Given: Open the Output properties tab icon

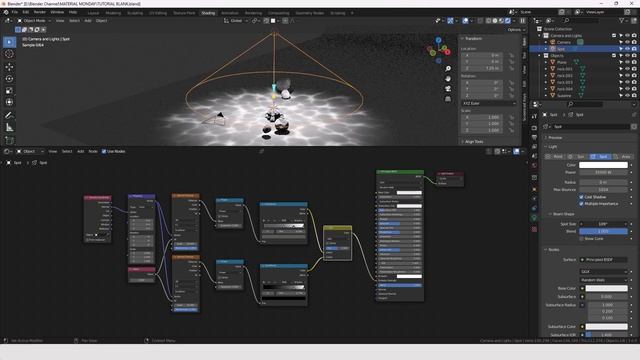Looking at the screenshot, I should pos(534,138).
